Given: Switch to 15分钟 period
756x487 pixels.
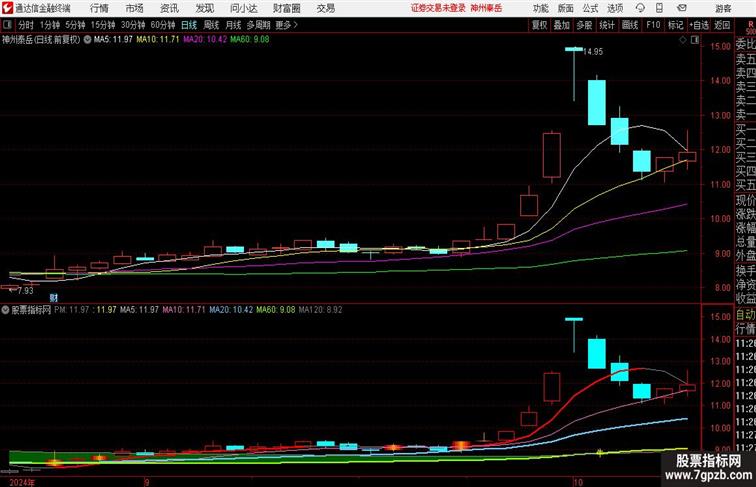Looking at the screenshot, I should [x=103, y=25].
